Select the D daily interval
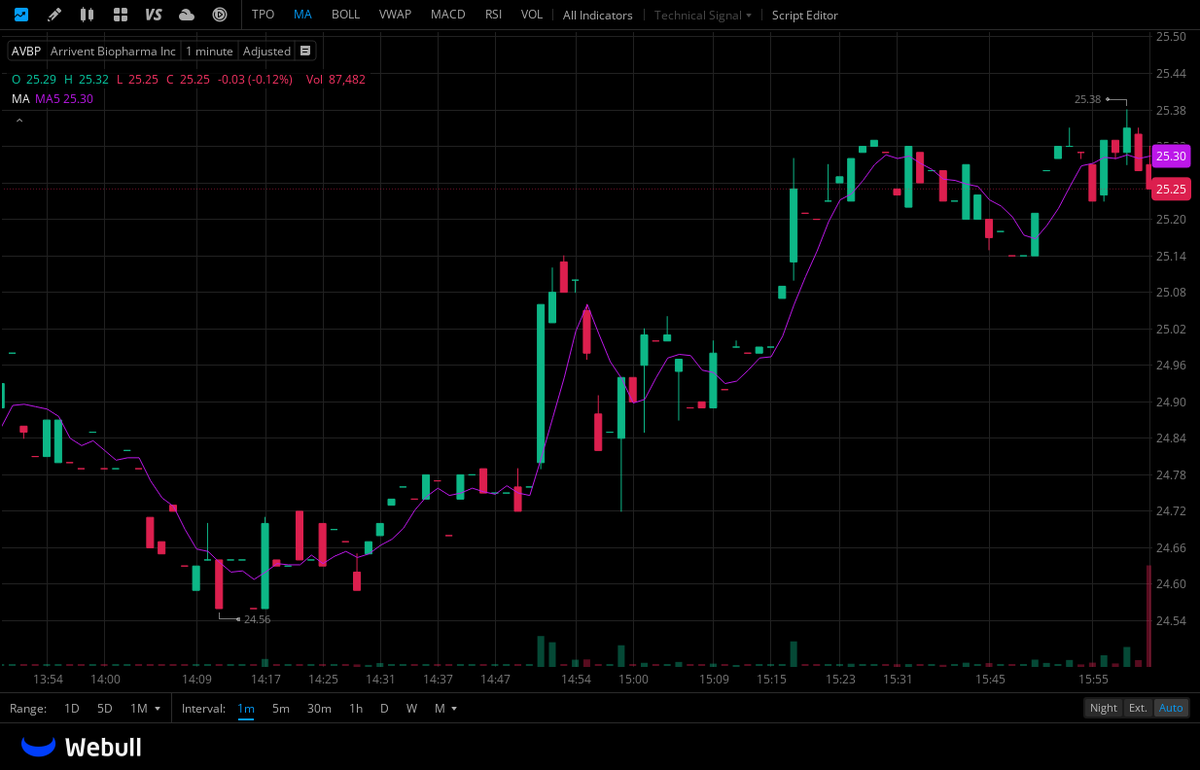This screenshot has height=770, width=1200. tap(384, 708)
